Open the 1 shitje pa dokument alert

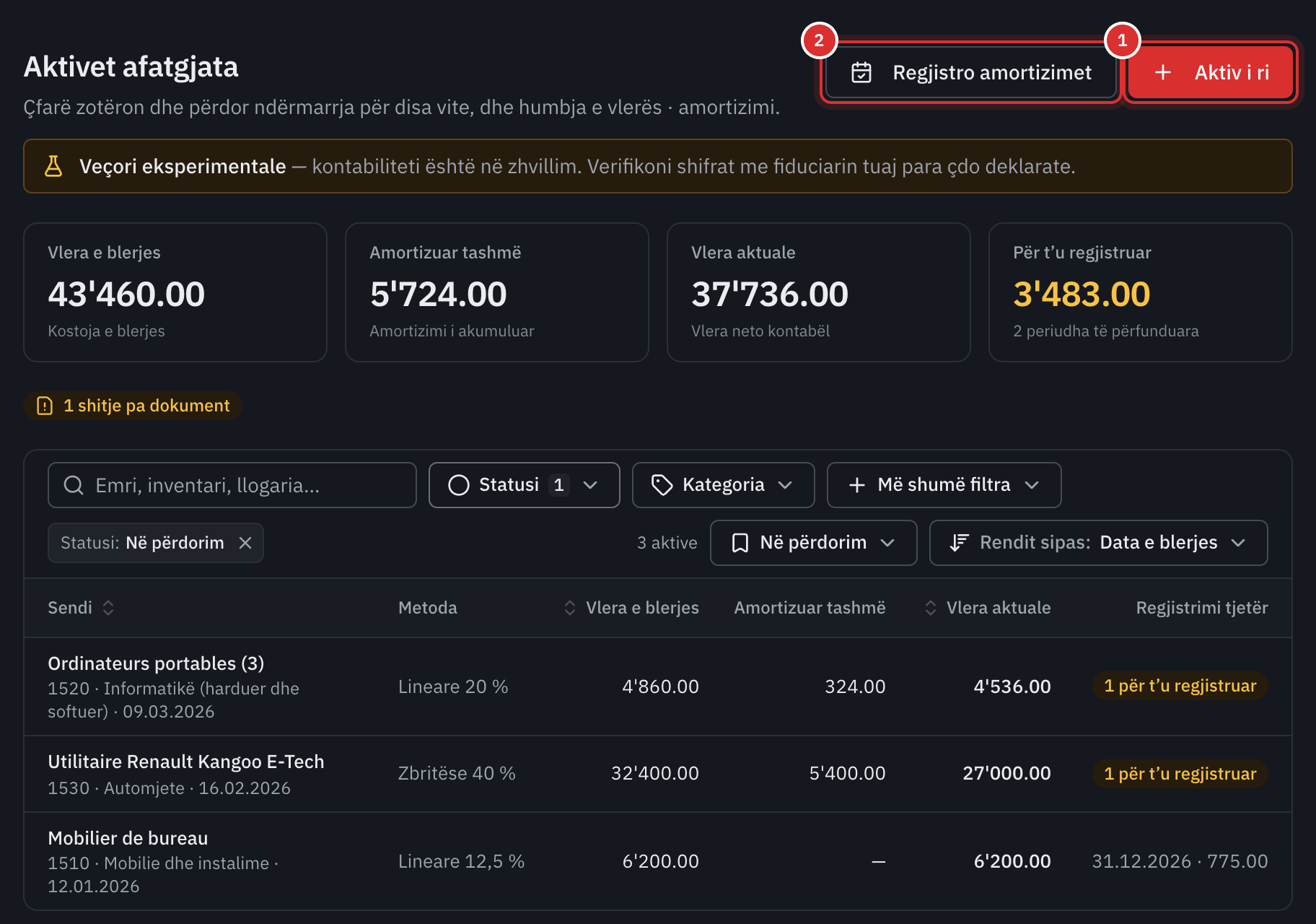click(x=133, y=406)
